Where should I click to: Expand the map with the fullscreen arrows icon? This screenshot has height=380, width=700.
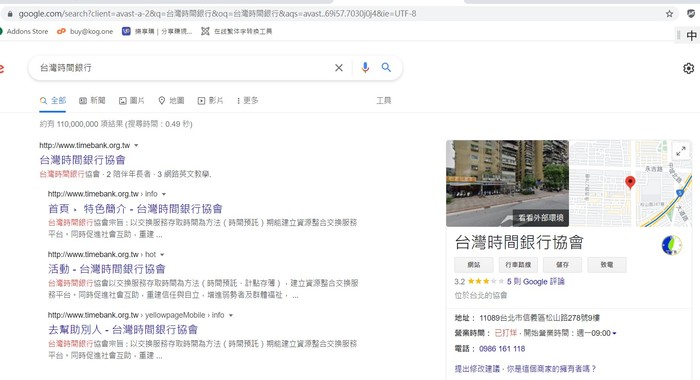[681, 151]
